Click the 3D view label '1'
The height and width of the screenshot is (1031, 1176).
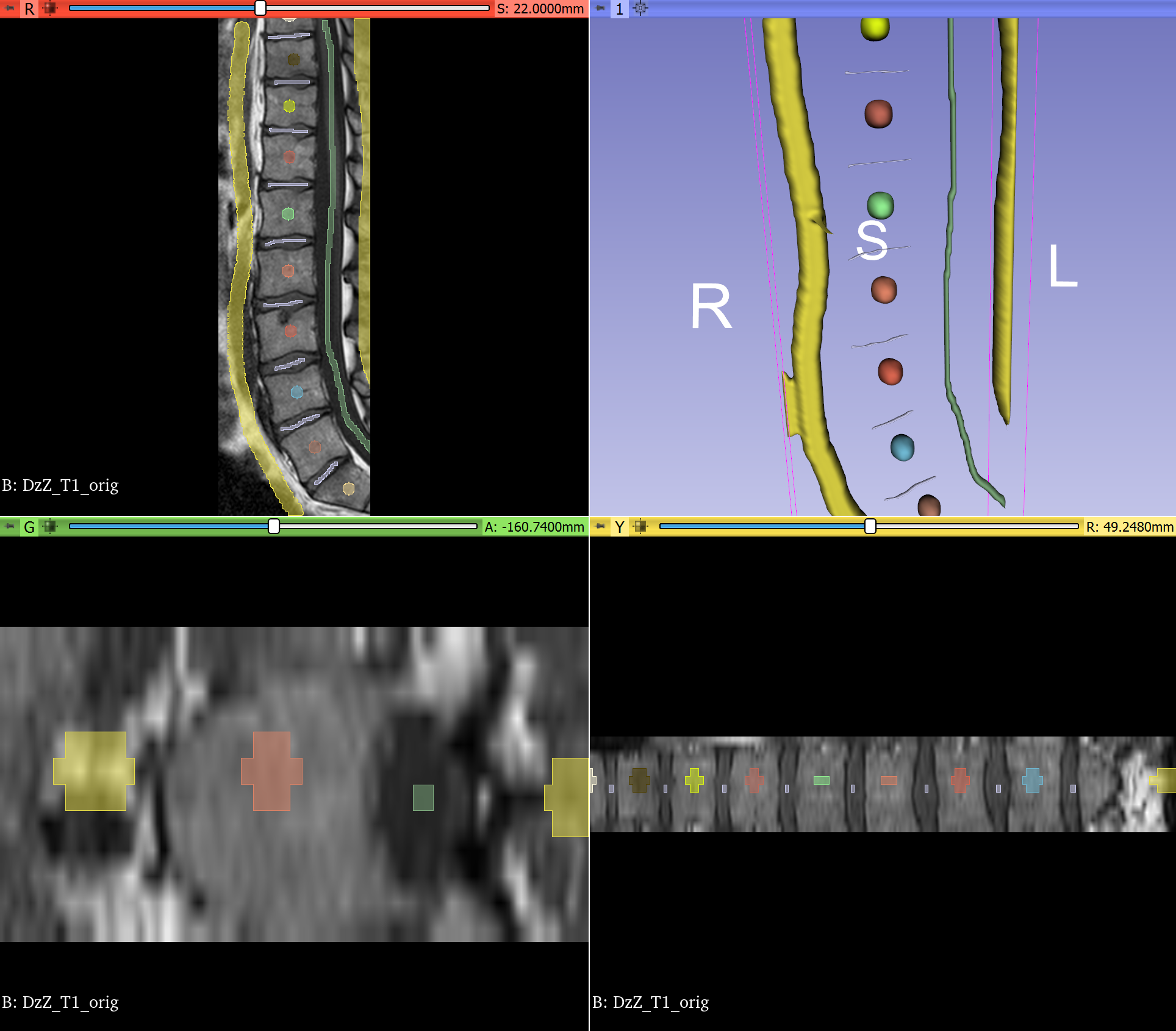[620, 9]
